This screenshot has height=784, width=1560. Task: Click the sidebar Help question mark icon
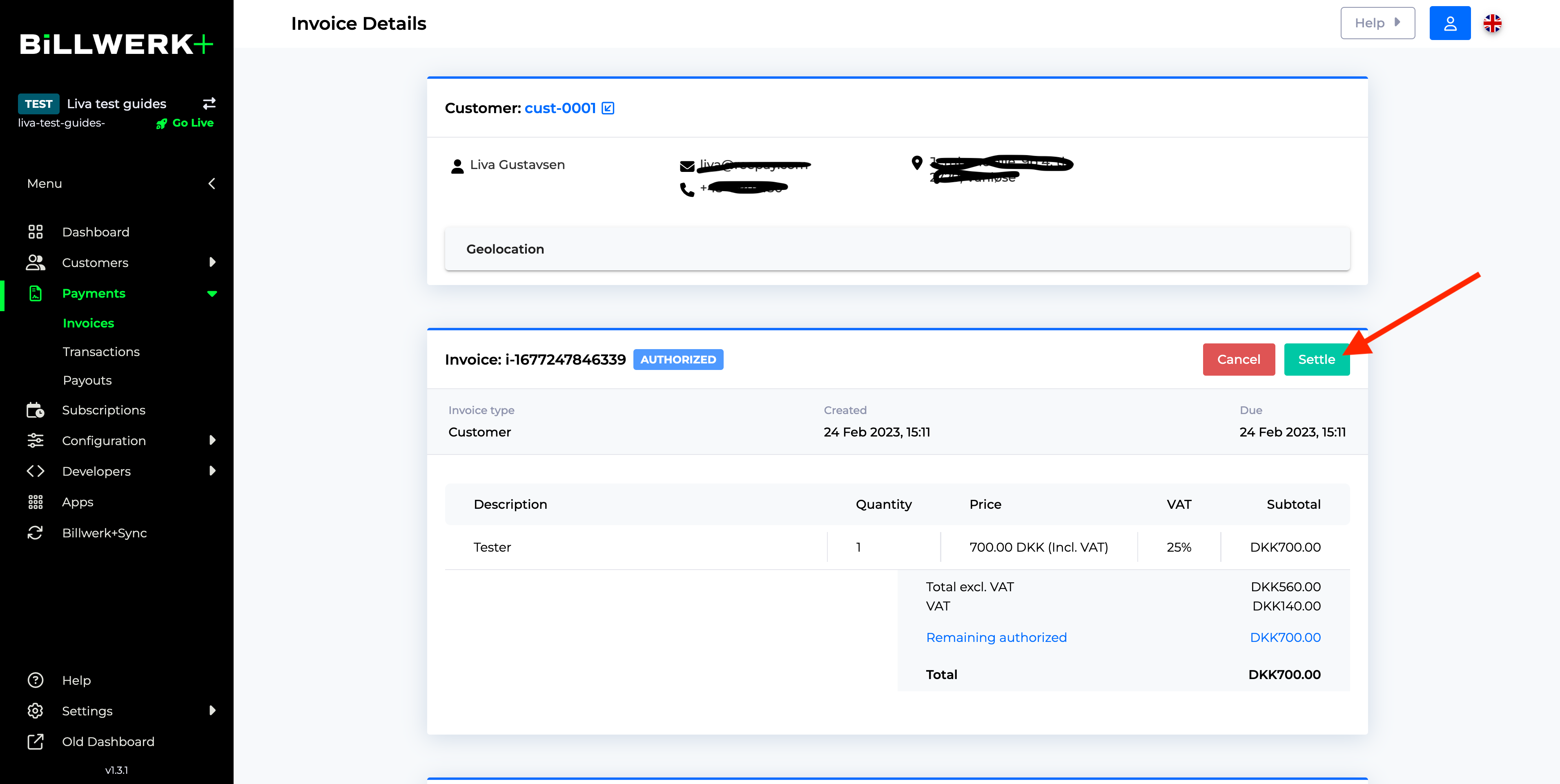pyautogui.click(x=35, y=680)
